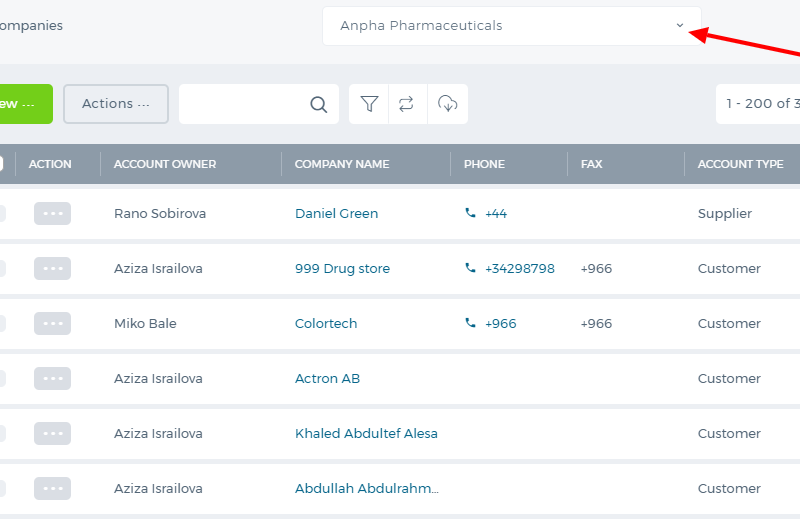
Task: Open row actions for Daniel Green
Action: coord(53,213)
